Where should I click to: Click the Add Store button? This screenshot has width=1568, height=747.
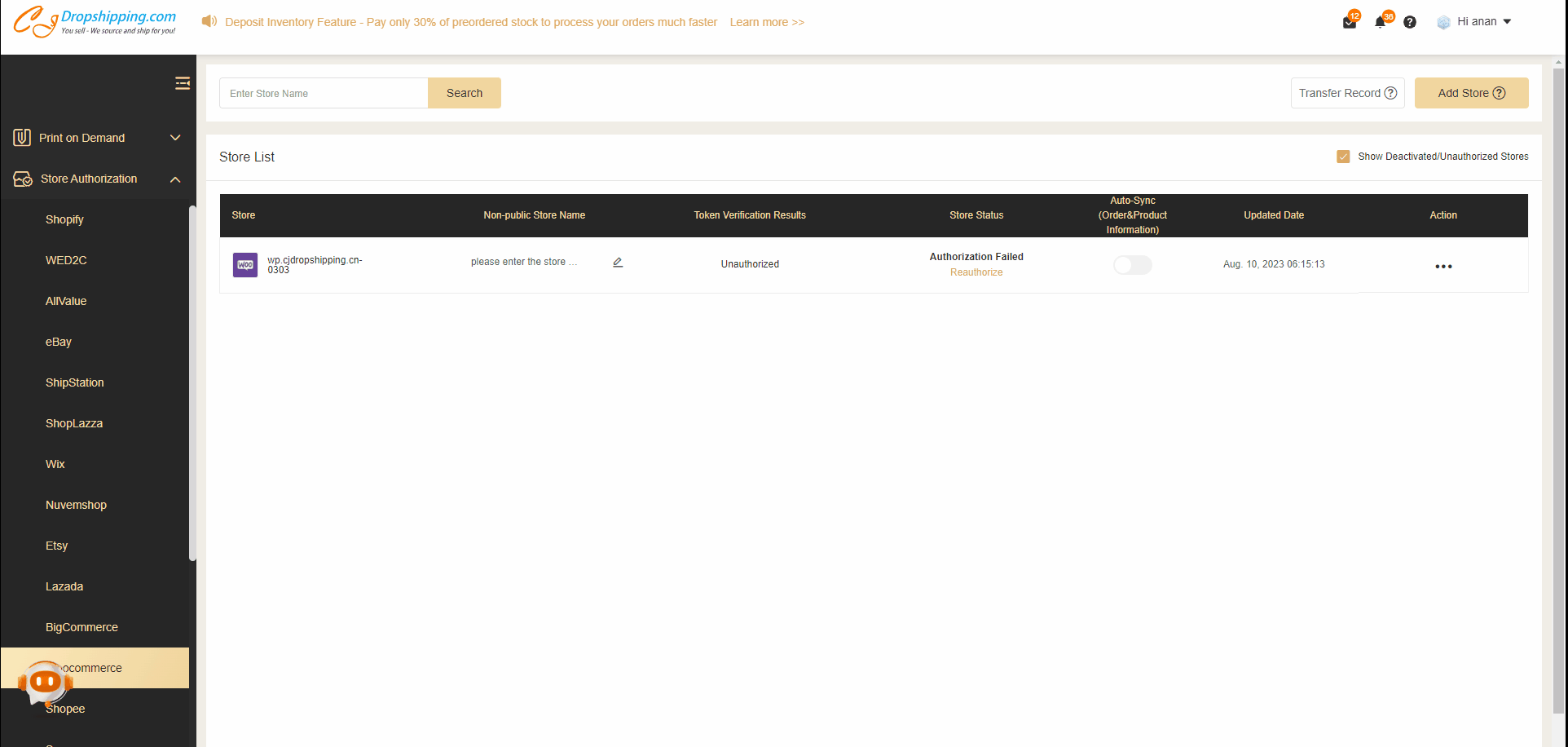click(x=1471, y=93)
